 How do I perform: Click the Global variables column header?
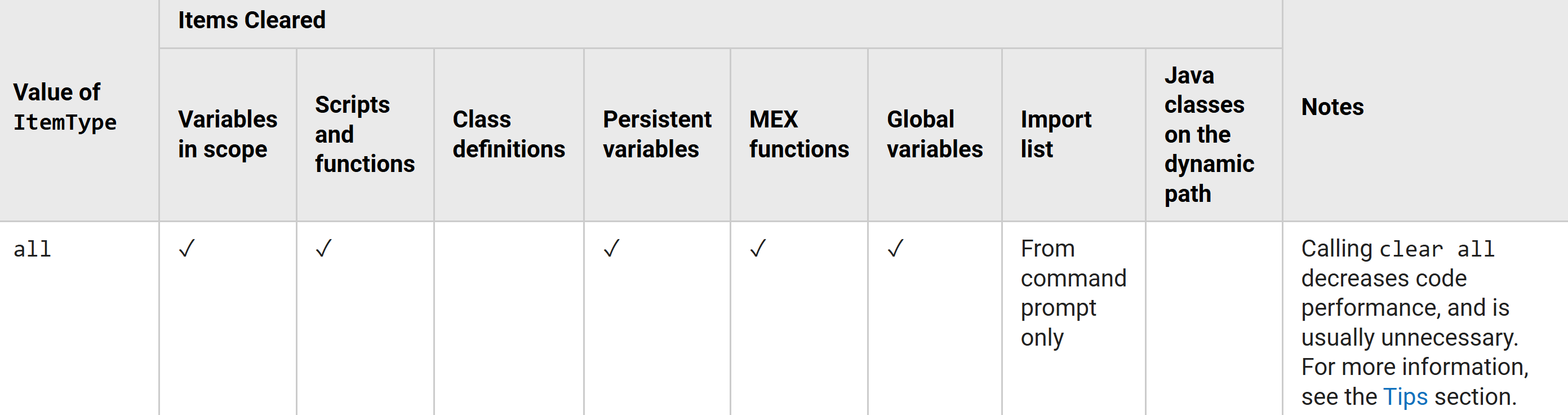click(934, 134)
